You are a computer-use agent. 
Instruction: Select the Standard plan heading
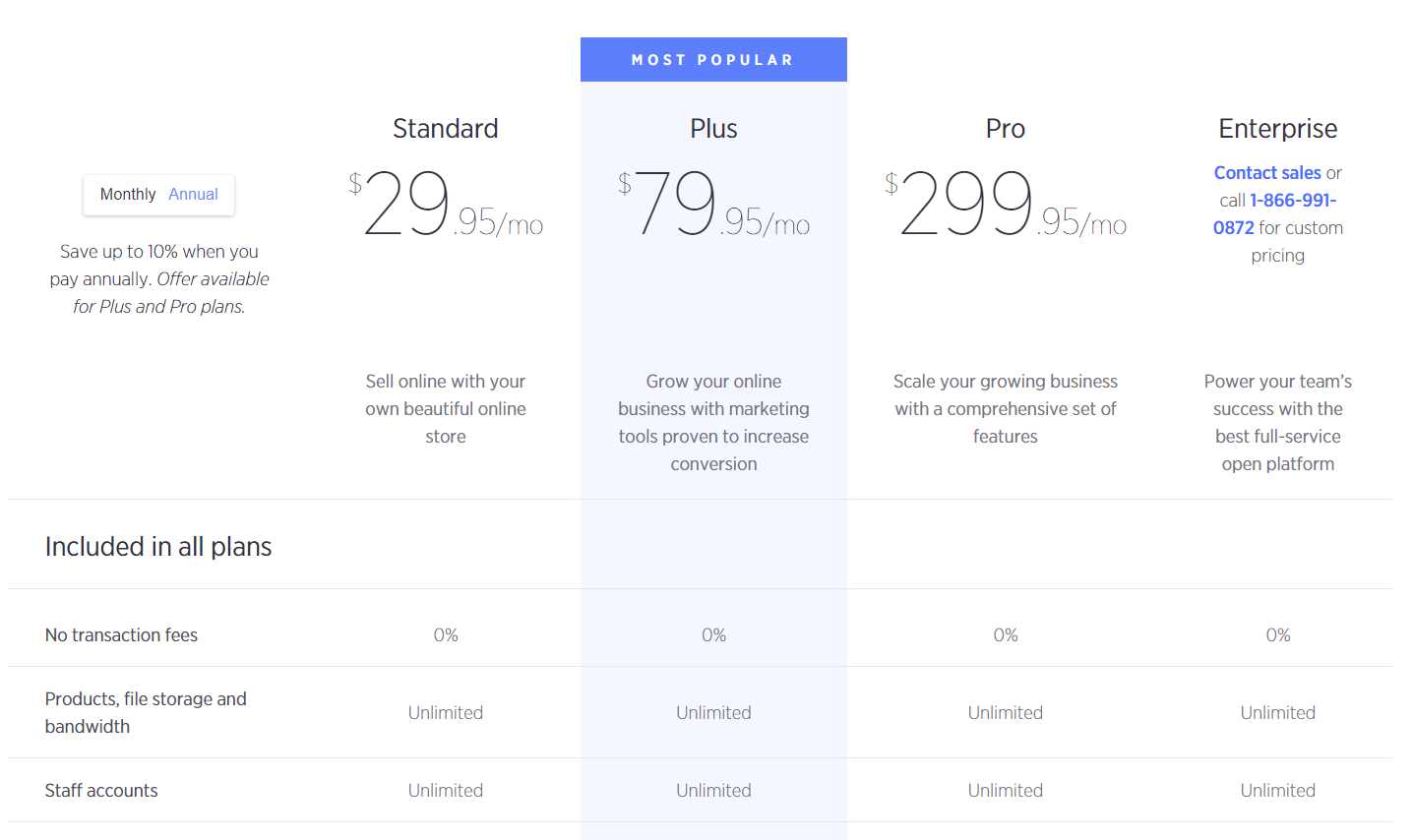tap(446, 129)
